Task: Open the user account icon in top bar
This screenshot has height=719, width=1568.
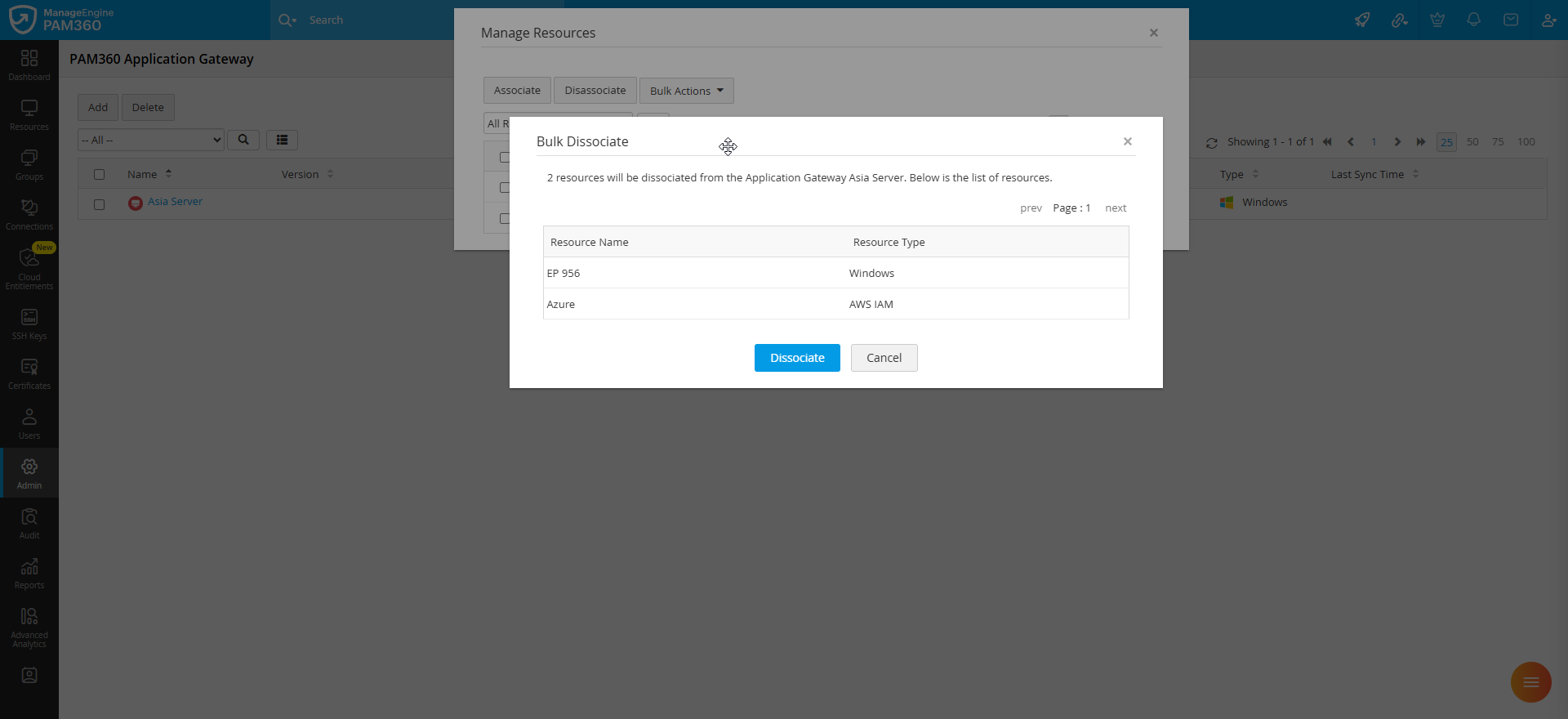Action: [x=1548, y=20]
